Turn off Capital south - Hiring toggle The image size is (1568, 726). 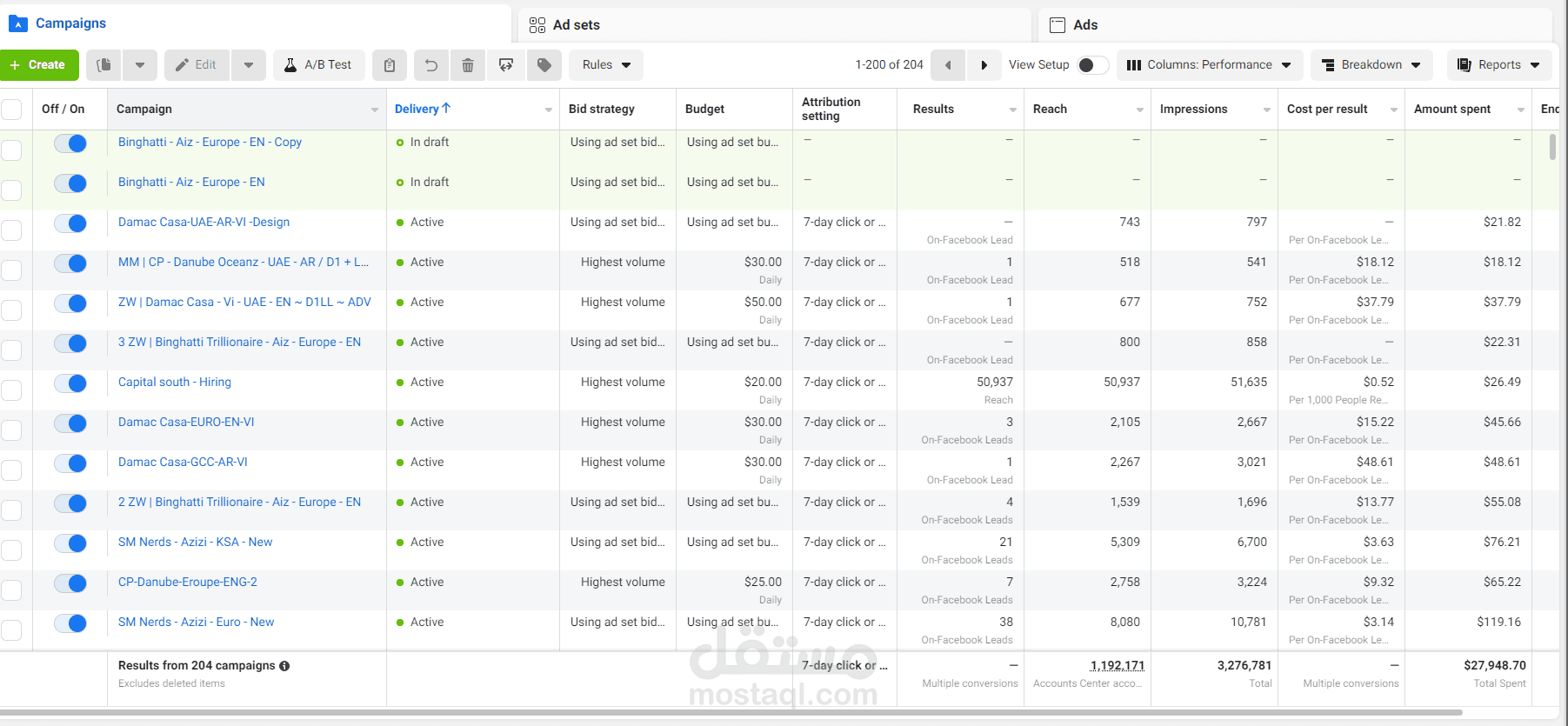coord(70,383)
